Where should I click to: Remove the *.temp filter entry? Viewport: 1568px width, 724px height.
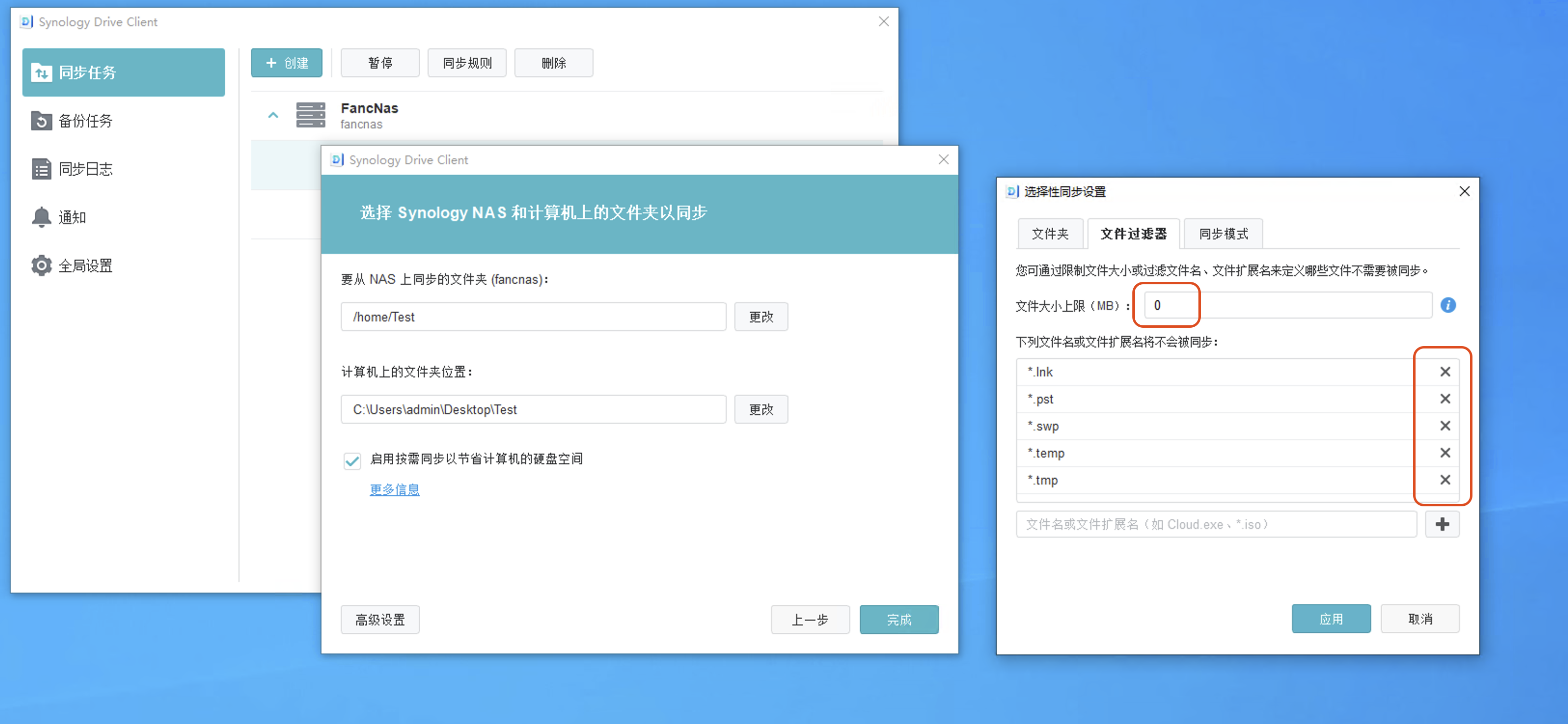click(x=1445, y=452)
